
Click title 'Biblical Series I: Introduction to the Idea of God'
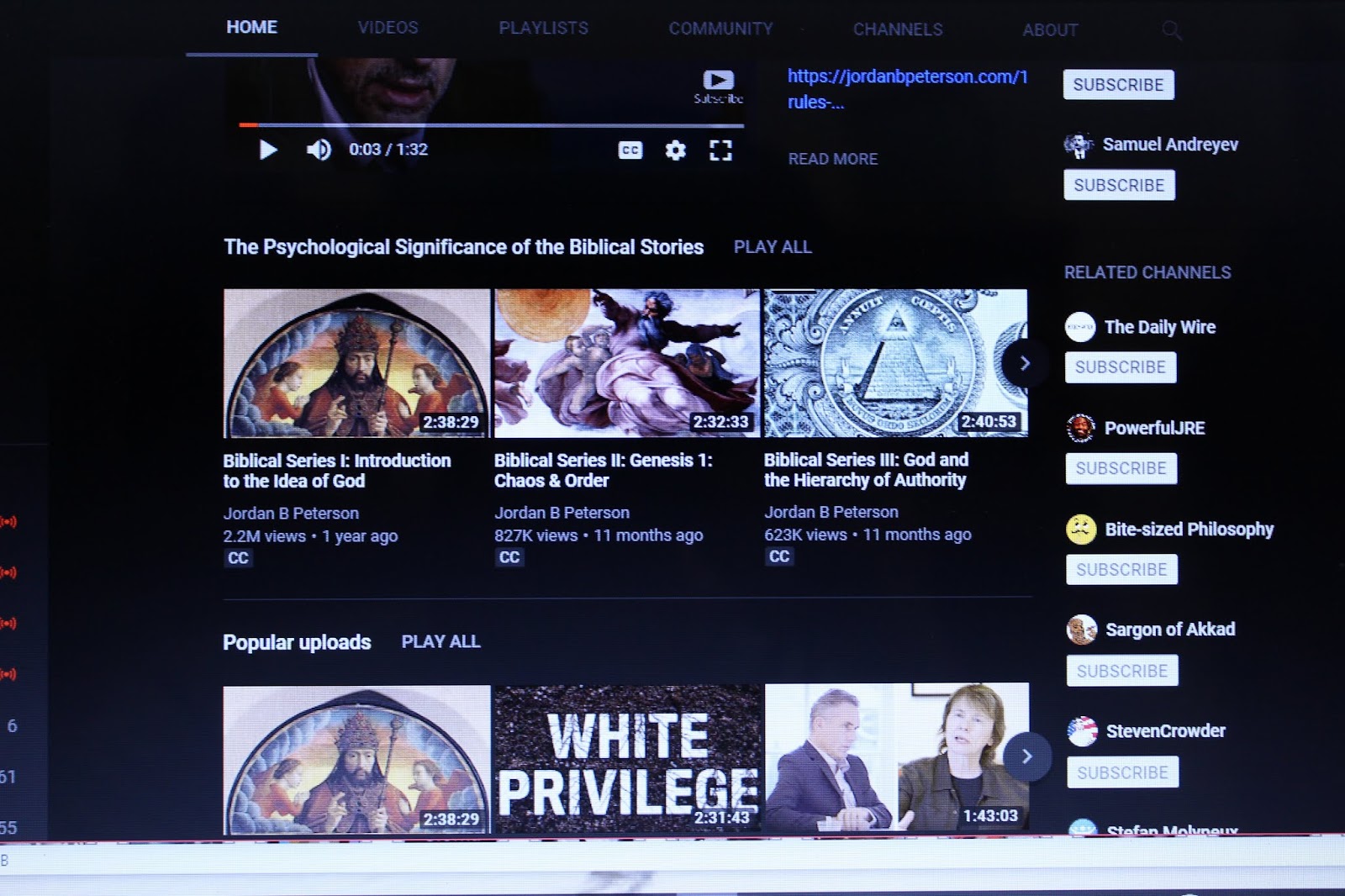337,471
